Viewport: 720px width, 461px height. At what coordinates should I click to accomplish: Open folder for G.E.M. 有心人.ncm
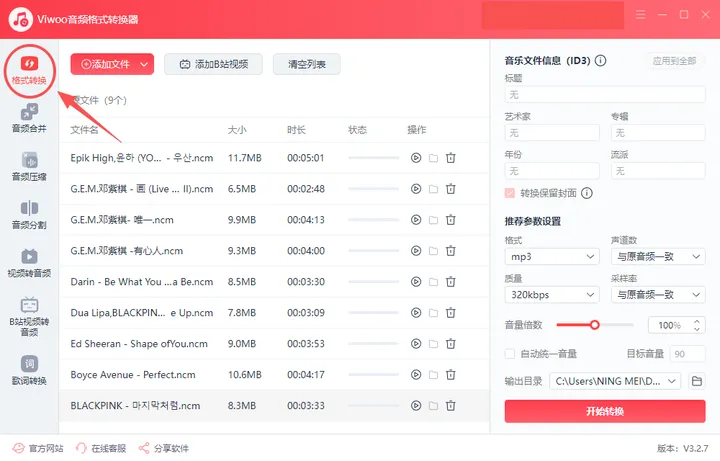pyautogui.click(x=433, y=251)
